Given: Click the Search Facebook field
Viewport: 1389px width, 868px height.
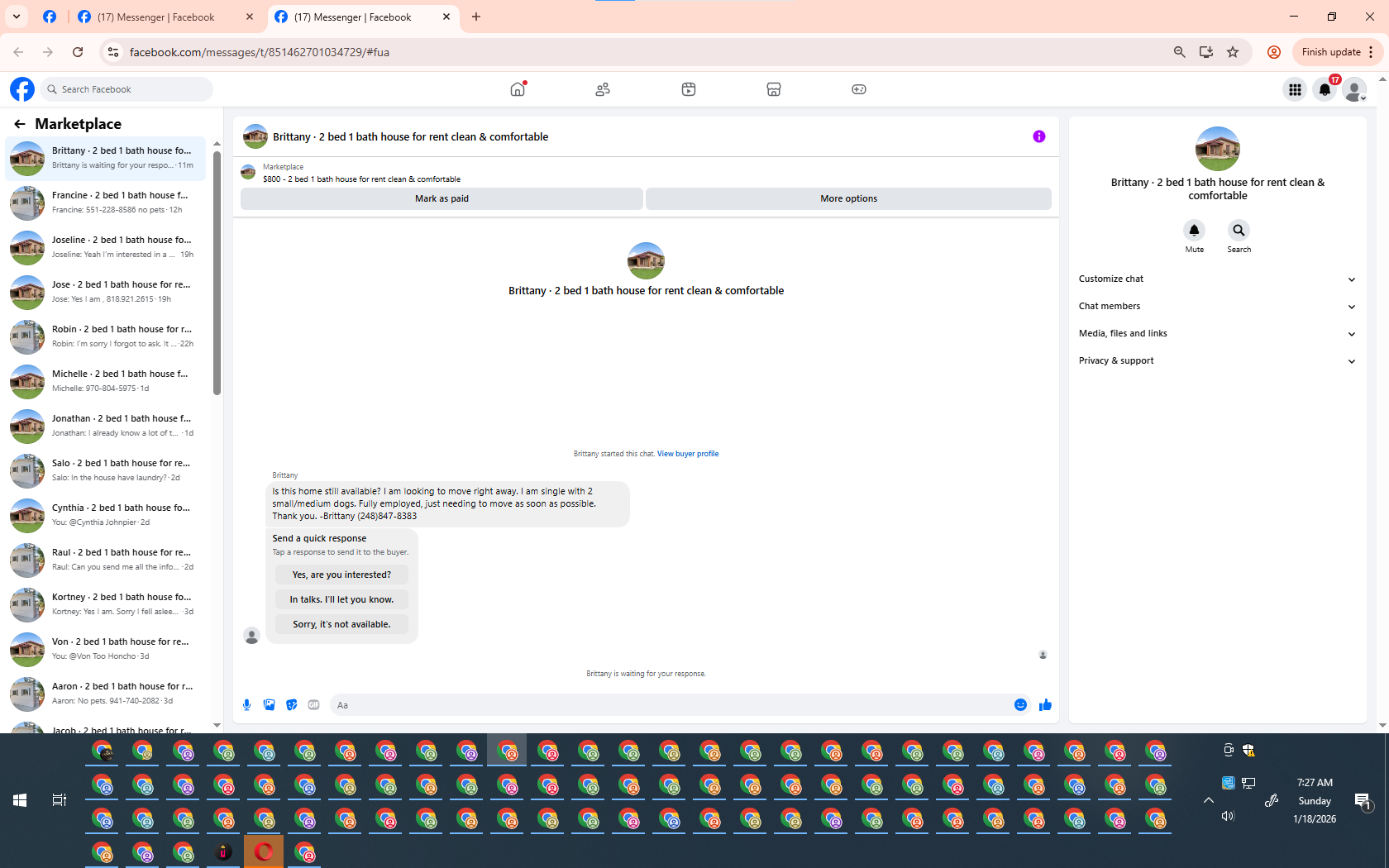Looking at the screenshot, I should 126,89.
